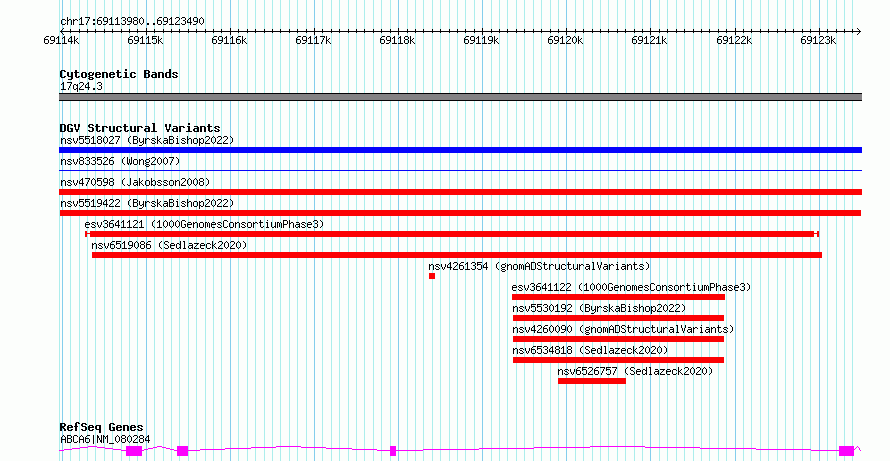Open the nsv4261354 (gnomADStructuralVariants) label
This screenshot has width=890, height=461.
[x=539, y=266]
